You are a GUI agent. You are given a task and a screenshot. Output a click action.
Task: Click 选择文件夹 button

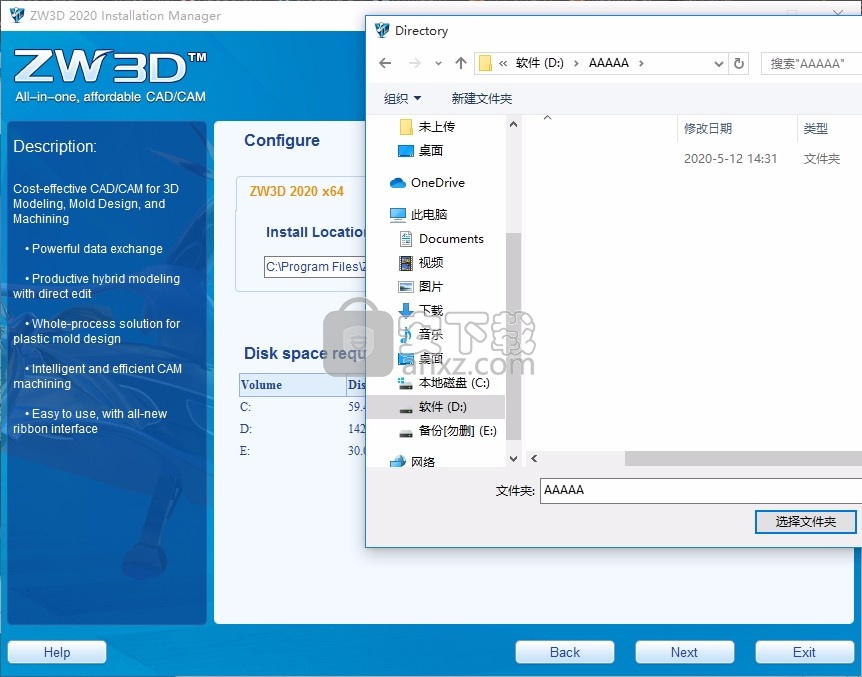tap(805, 522)
